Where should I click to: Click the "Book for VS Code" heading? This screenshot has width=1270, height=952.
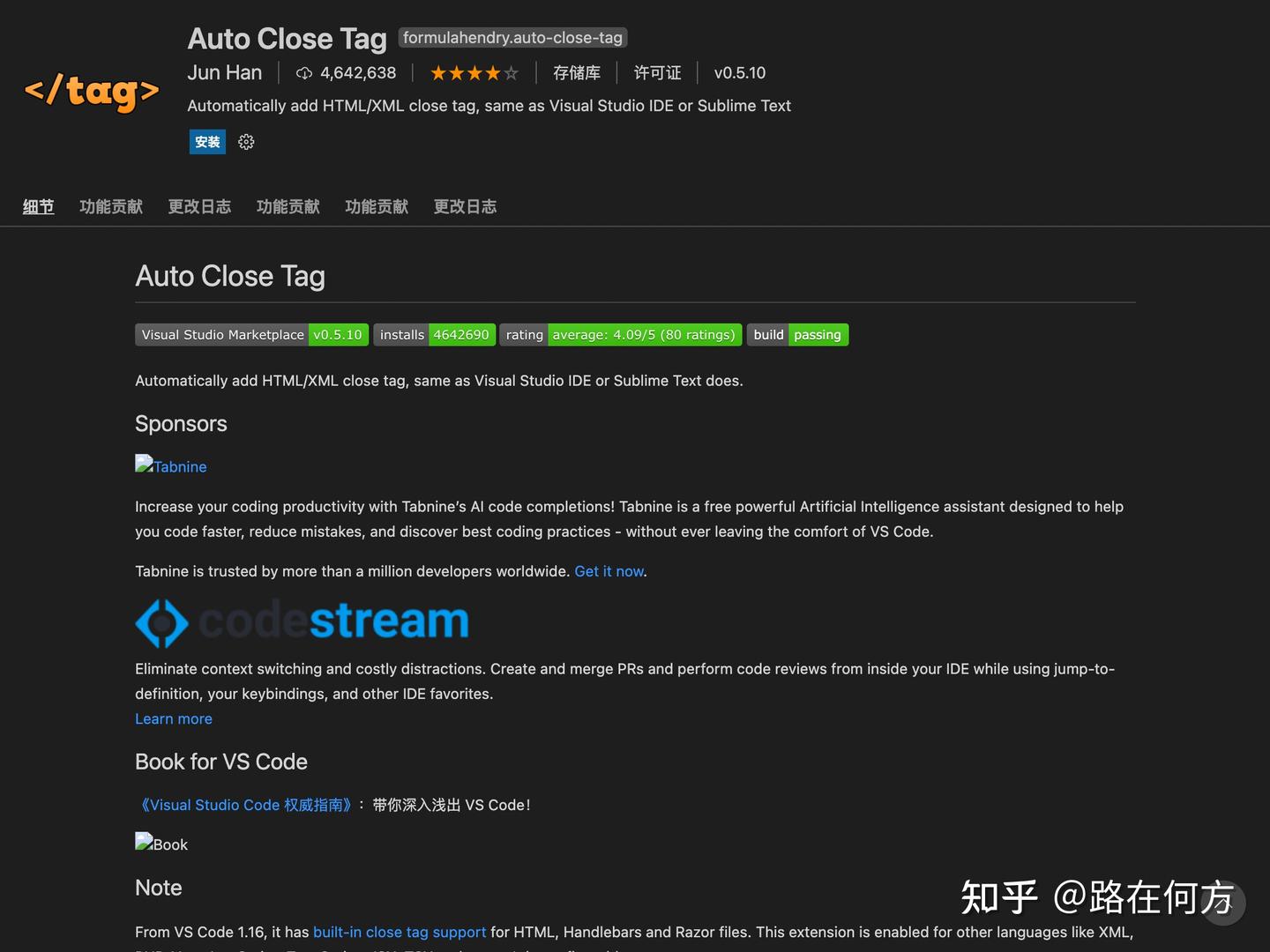click(x=221, y=762)
